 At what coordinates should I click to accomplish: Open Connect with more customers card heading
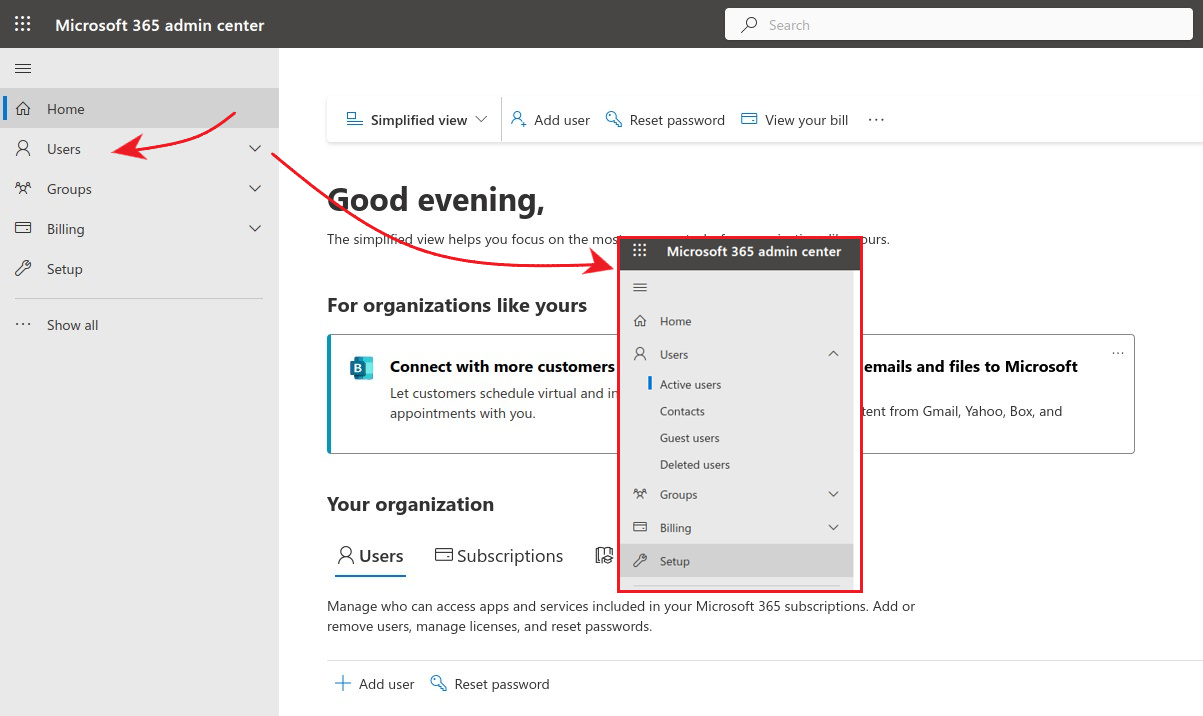[x=502, y=366]
